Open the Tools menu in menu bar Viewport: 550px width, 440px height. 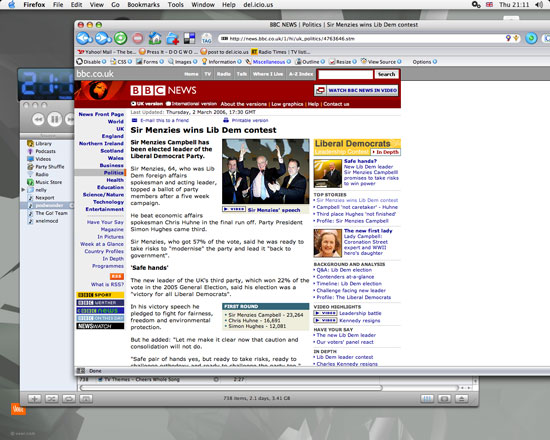pos(175,5)
